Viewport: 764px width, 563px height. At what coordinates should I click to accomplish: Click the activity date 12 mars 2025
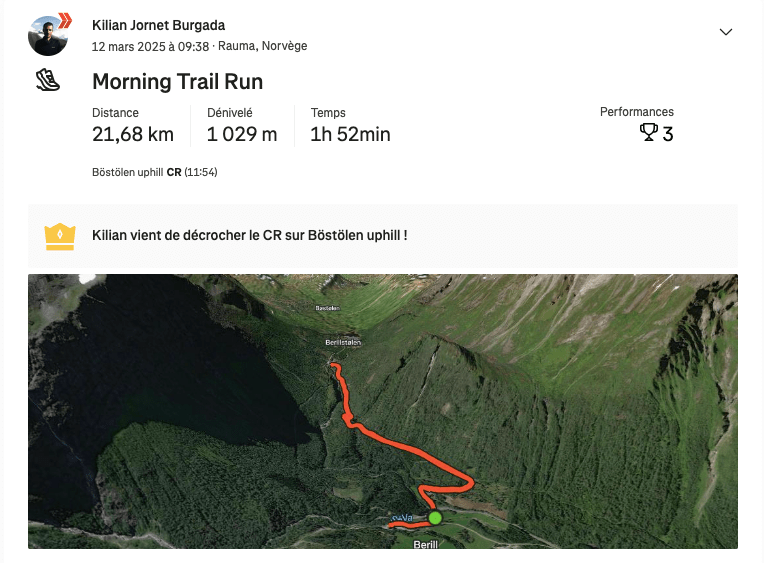[129, 46]
